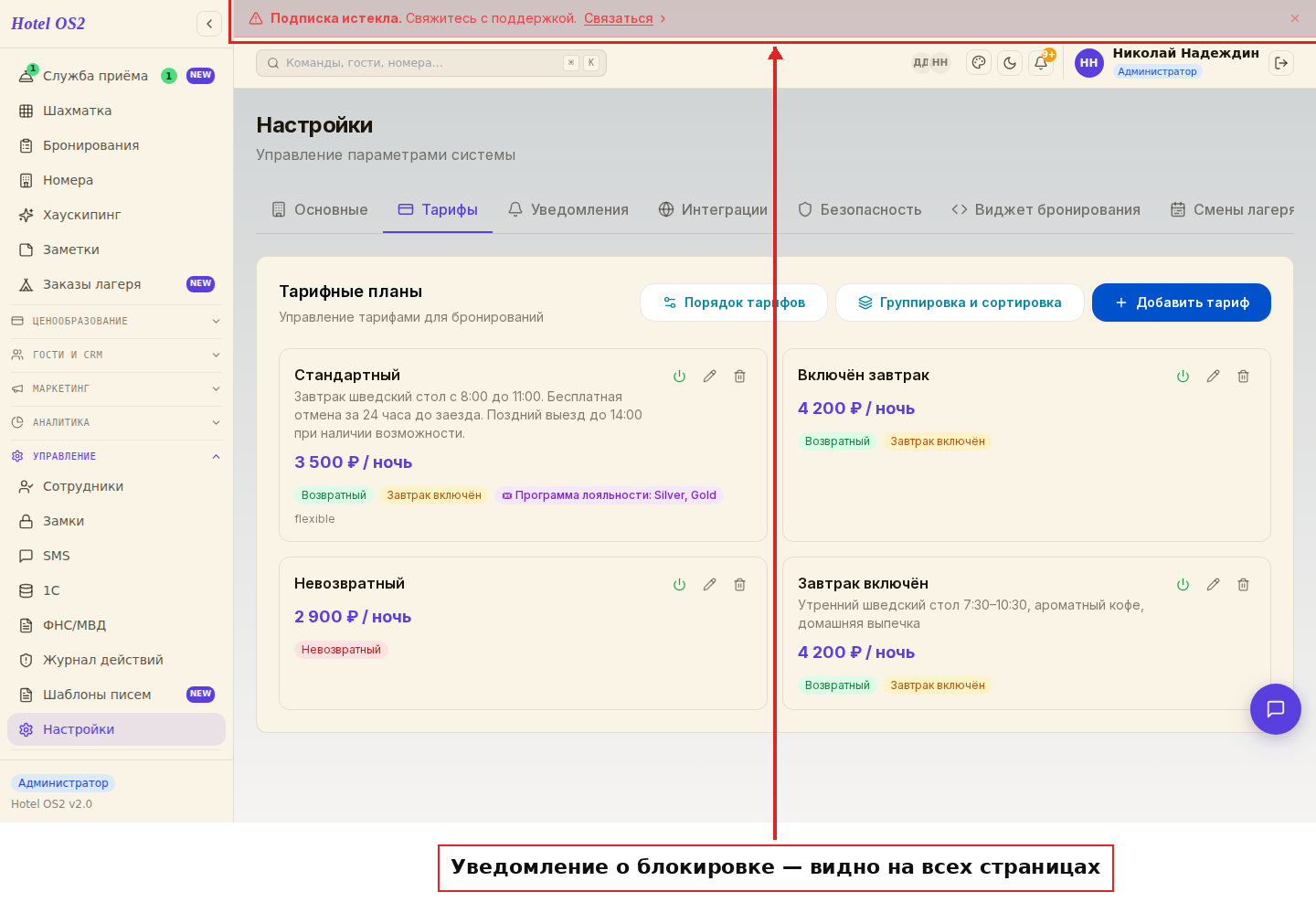The height and width of the screenshot is (913, 1316).
Task: Click the Программа лояльности: Silver, Gold tag
Action: click(609, 495)
